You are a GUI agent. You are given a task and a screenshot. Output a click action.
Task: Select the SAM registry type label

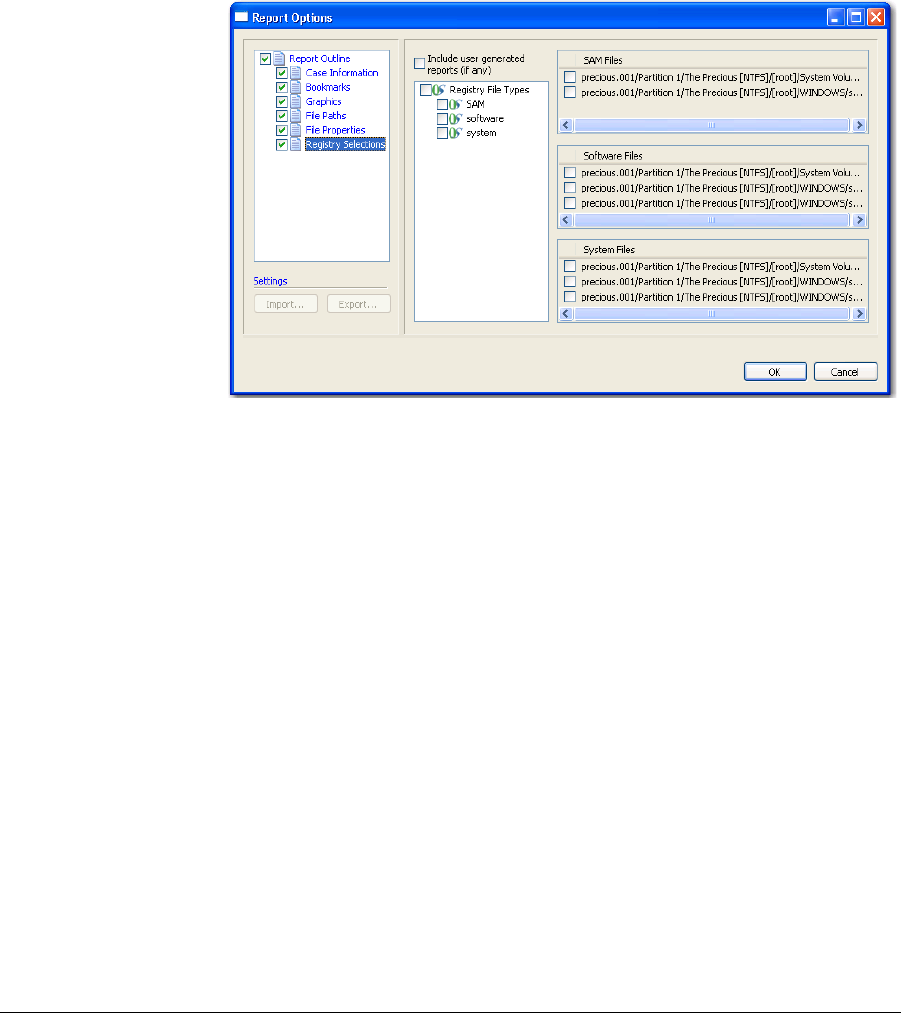[x=475, y=104]
